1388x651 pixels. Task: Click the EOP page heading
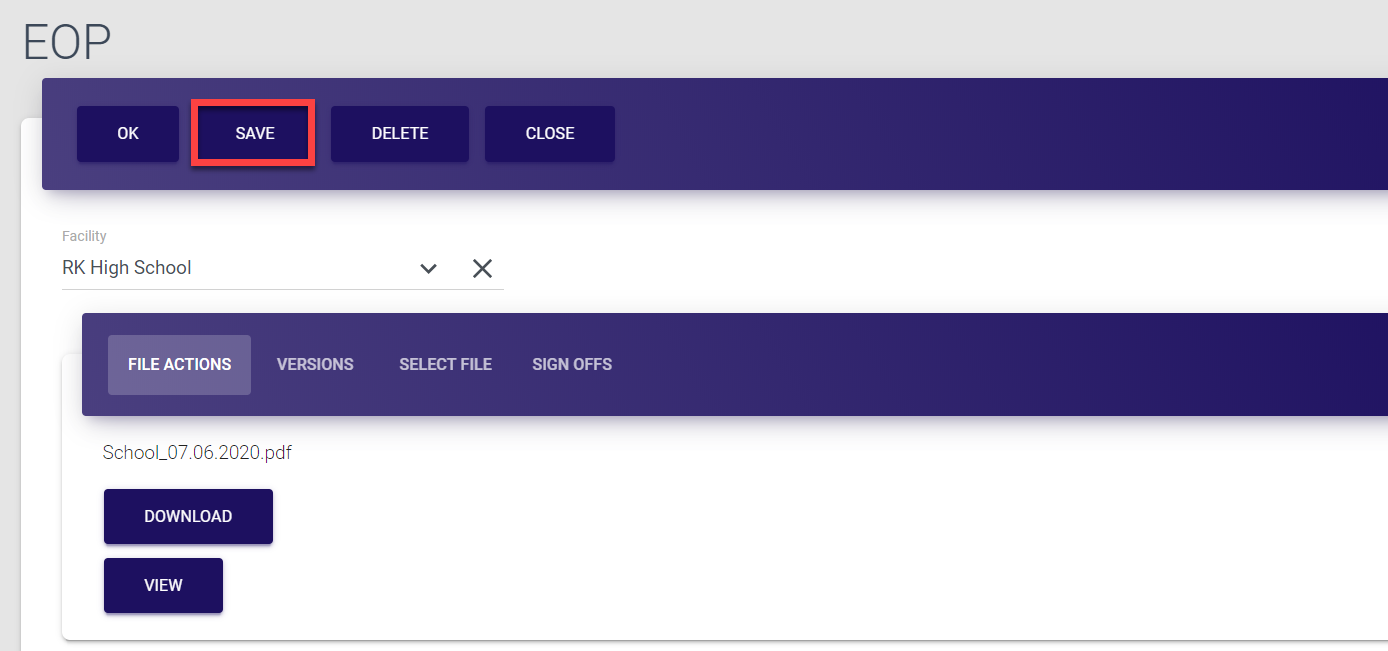coord(67,42)
